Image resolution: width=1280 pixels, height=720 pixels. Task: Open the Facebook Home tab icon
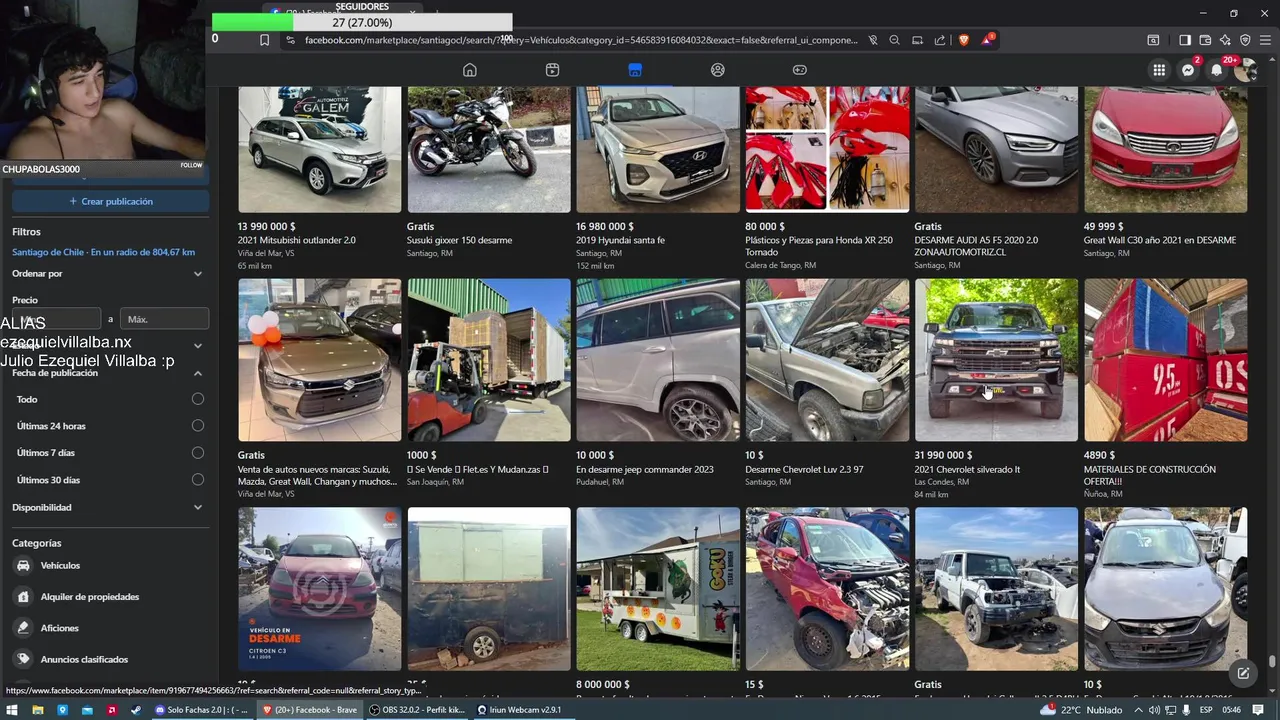[469, 70]
